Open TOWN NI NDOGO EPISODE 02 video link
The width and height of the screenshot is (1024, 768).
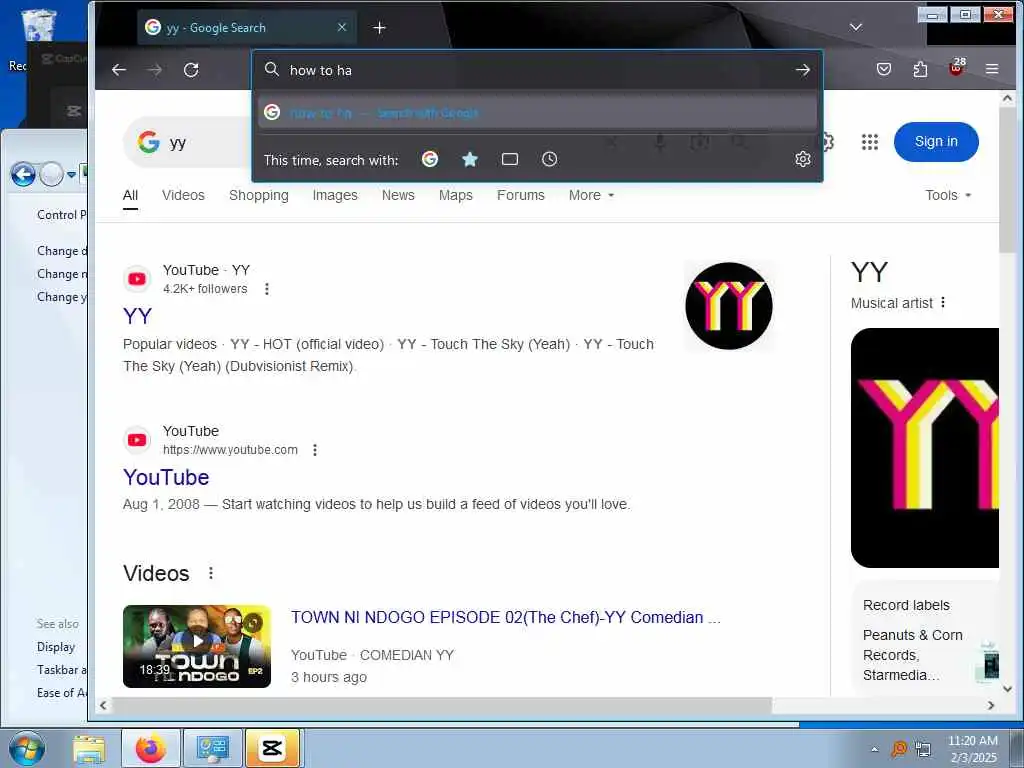point(506,617)
